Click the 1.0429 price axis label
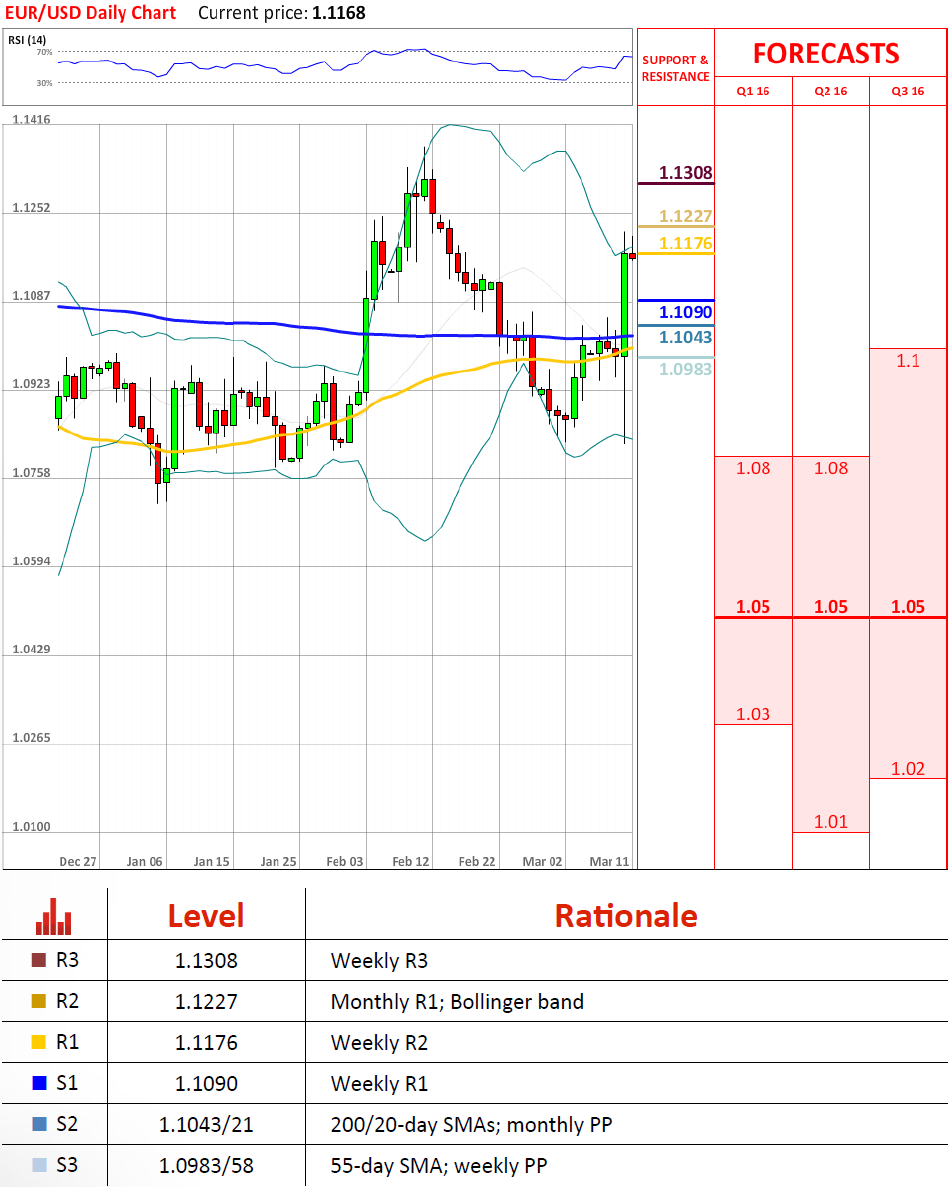Screen dimensions: 951x1187 click(31, 649)
